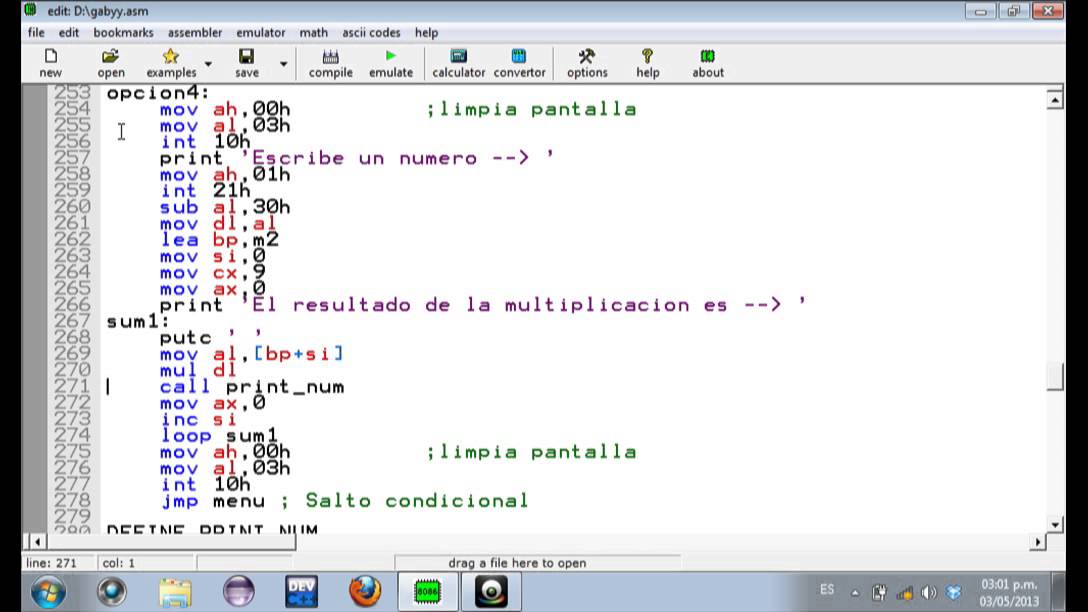The width and height of the screenshot is (1088, 612).
Task: Show hidden tray icons arrow
Action: click(x=855, y=593)
